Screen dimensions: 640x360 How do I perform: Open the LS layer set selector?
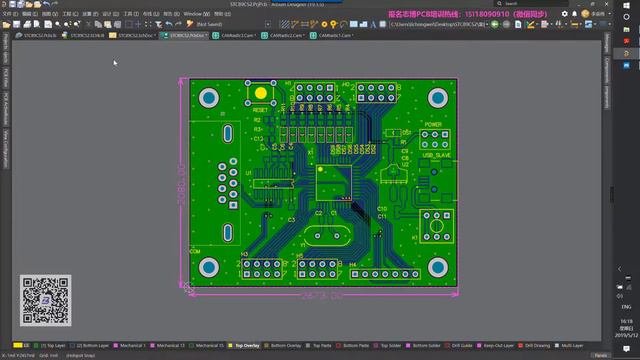[21, 346]
